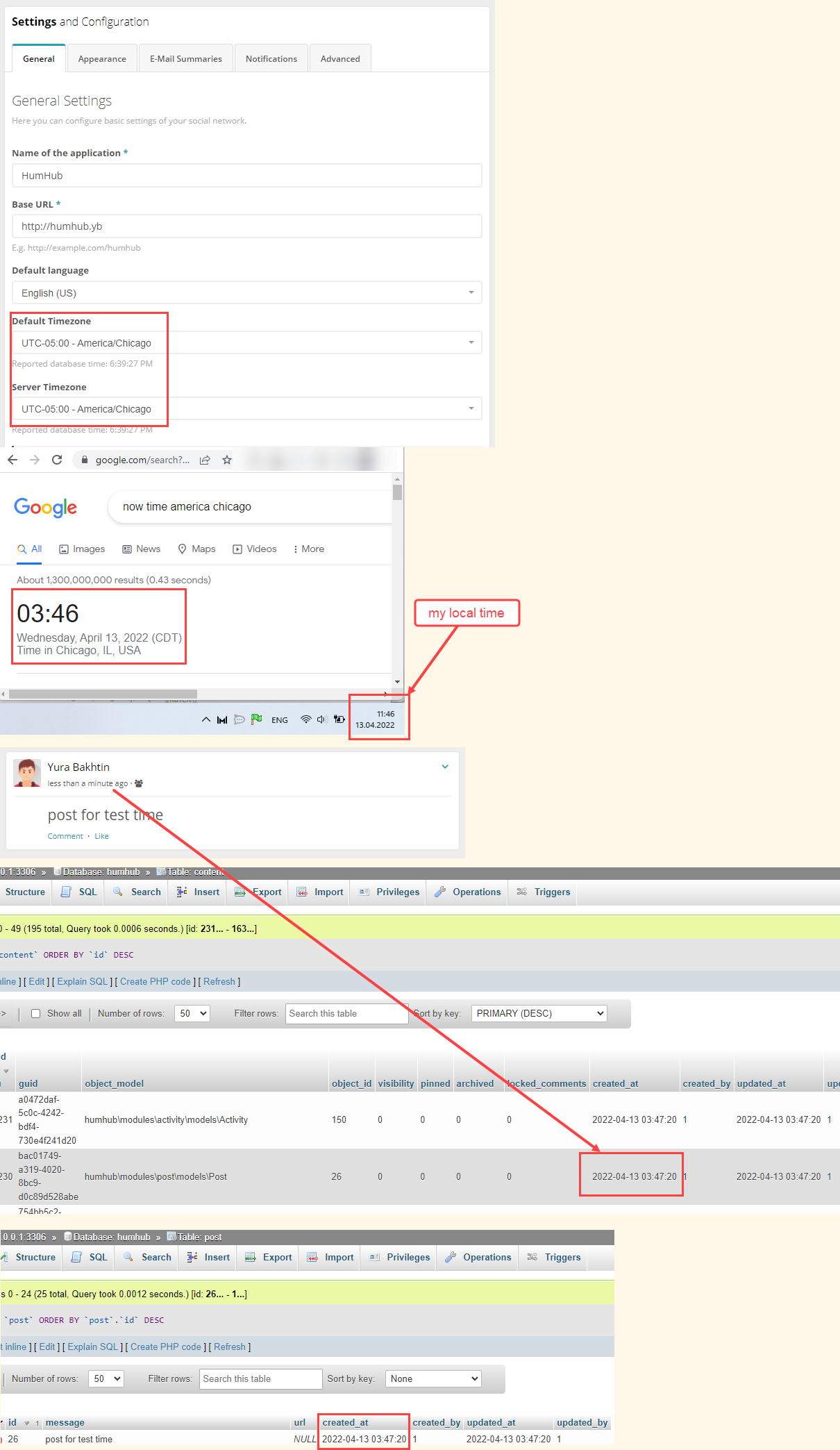This screenshot has width=840, height=1450.
Task: Click Refresh link in content table
Action: coord(219,982)
